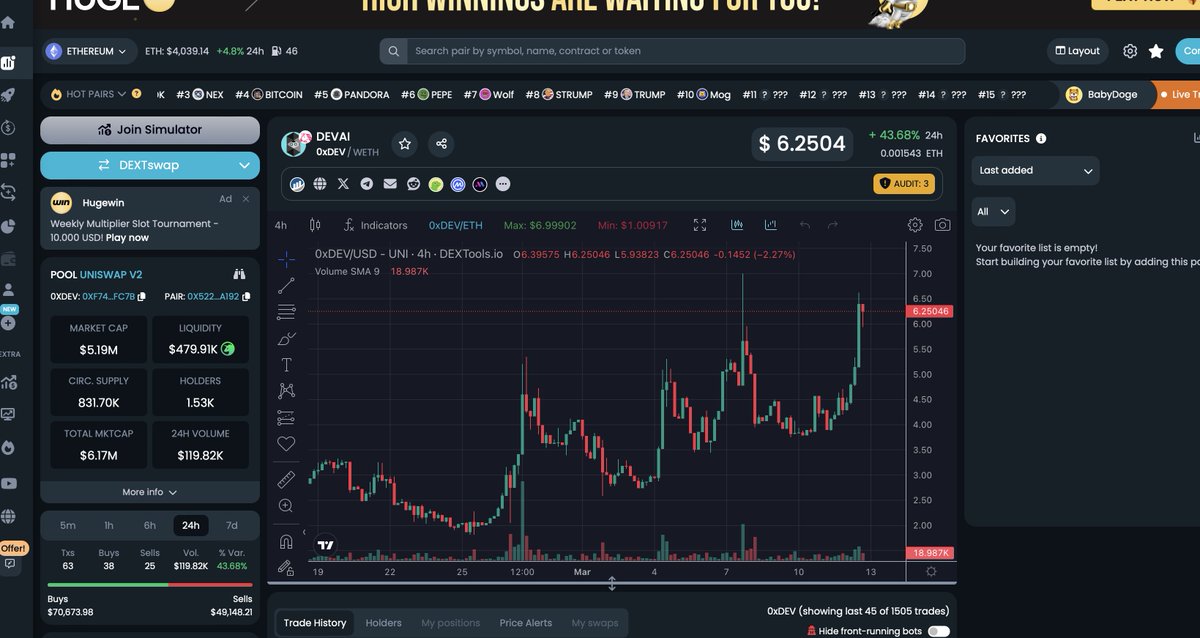
Task: Copy the PAIR address 0X522...A192
Action: 246,297
